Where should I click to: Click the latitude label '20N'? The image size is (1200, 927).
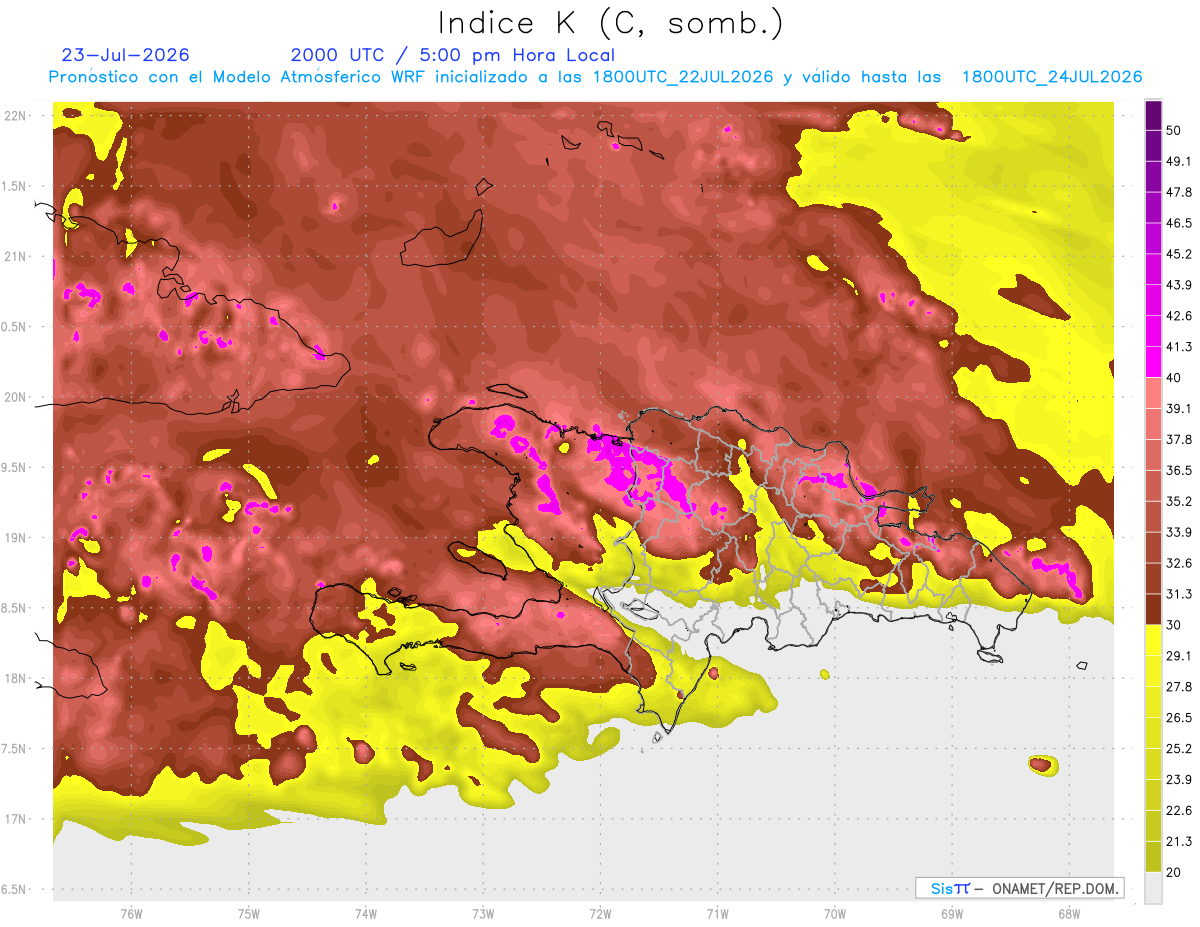pos(17,397)
